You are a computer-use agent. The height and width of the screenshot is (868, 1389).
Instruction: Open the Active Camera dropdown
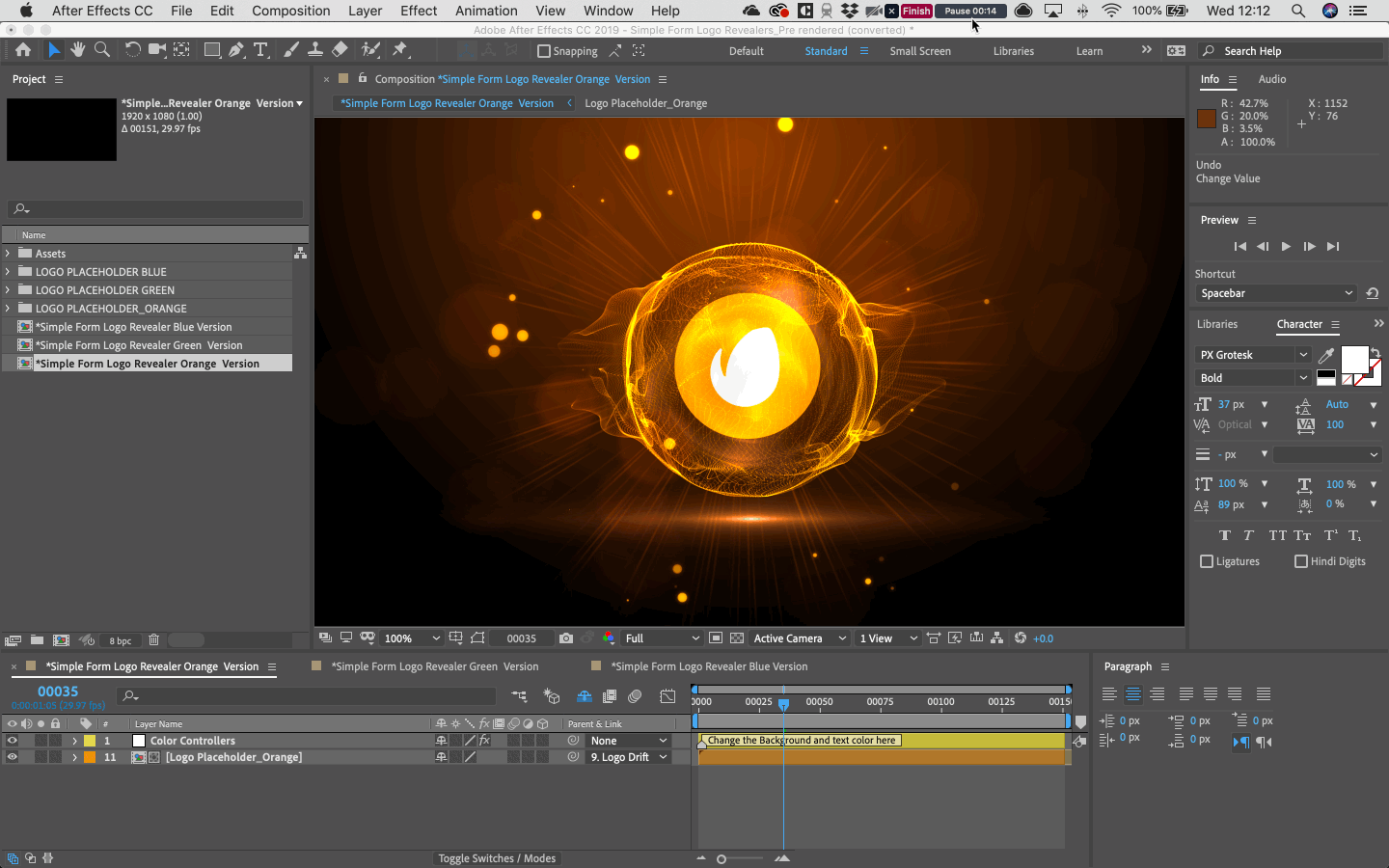[800, 638]
